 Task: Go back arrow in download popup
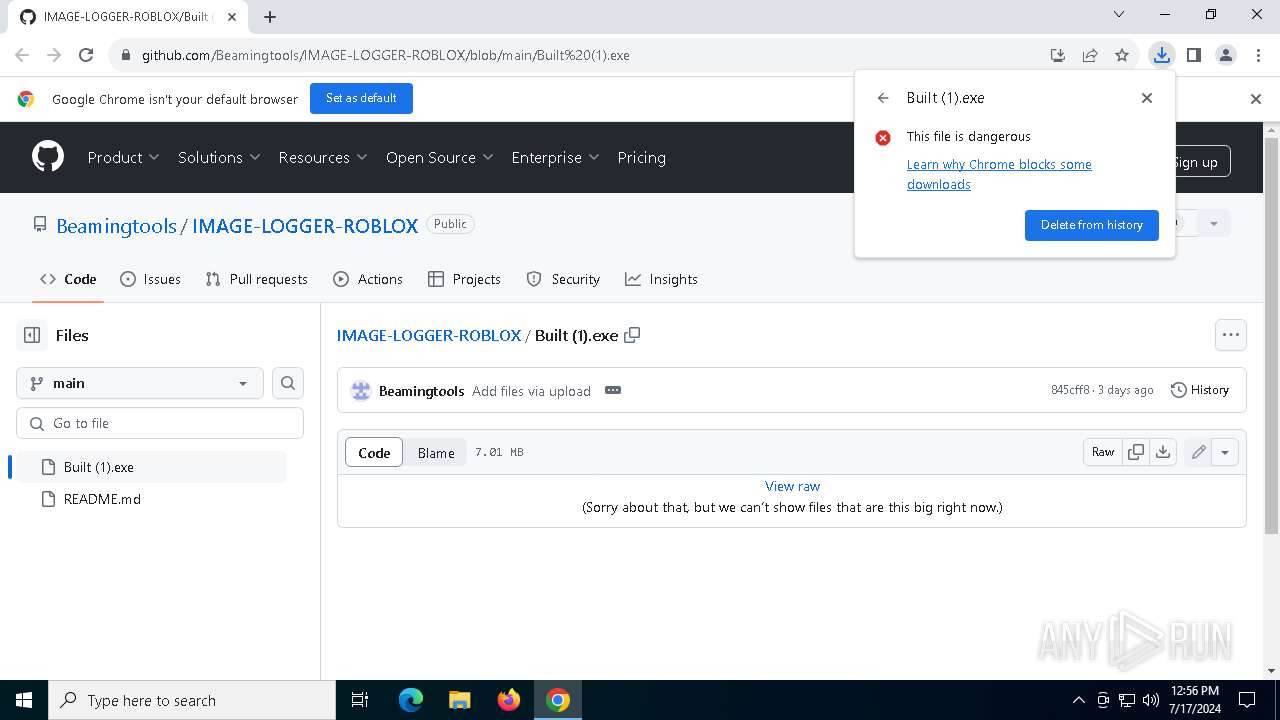click(x=883, y=98)
